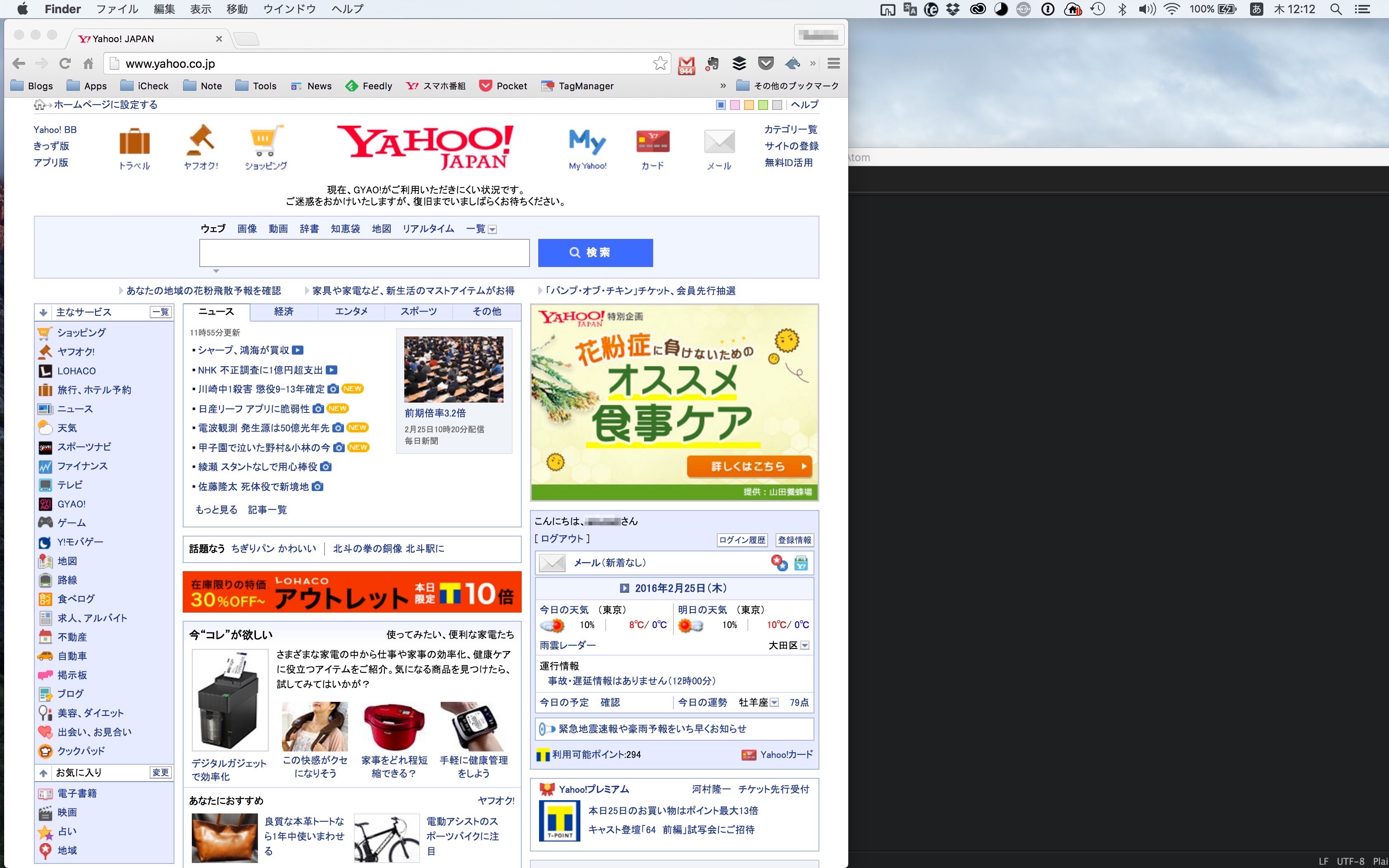This screenshot has height=868, width=1389.
Task: Click the blue 検索 search button
Action: pos(595,253)
